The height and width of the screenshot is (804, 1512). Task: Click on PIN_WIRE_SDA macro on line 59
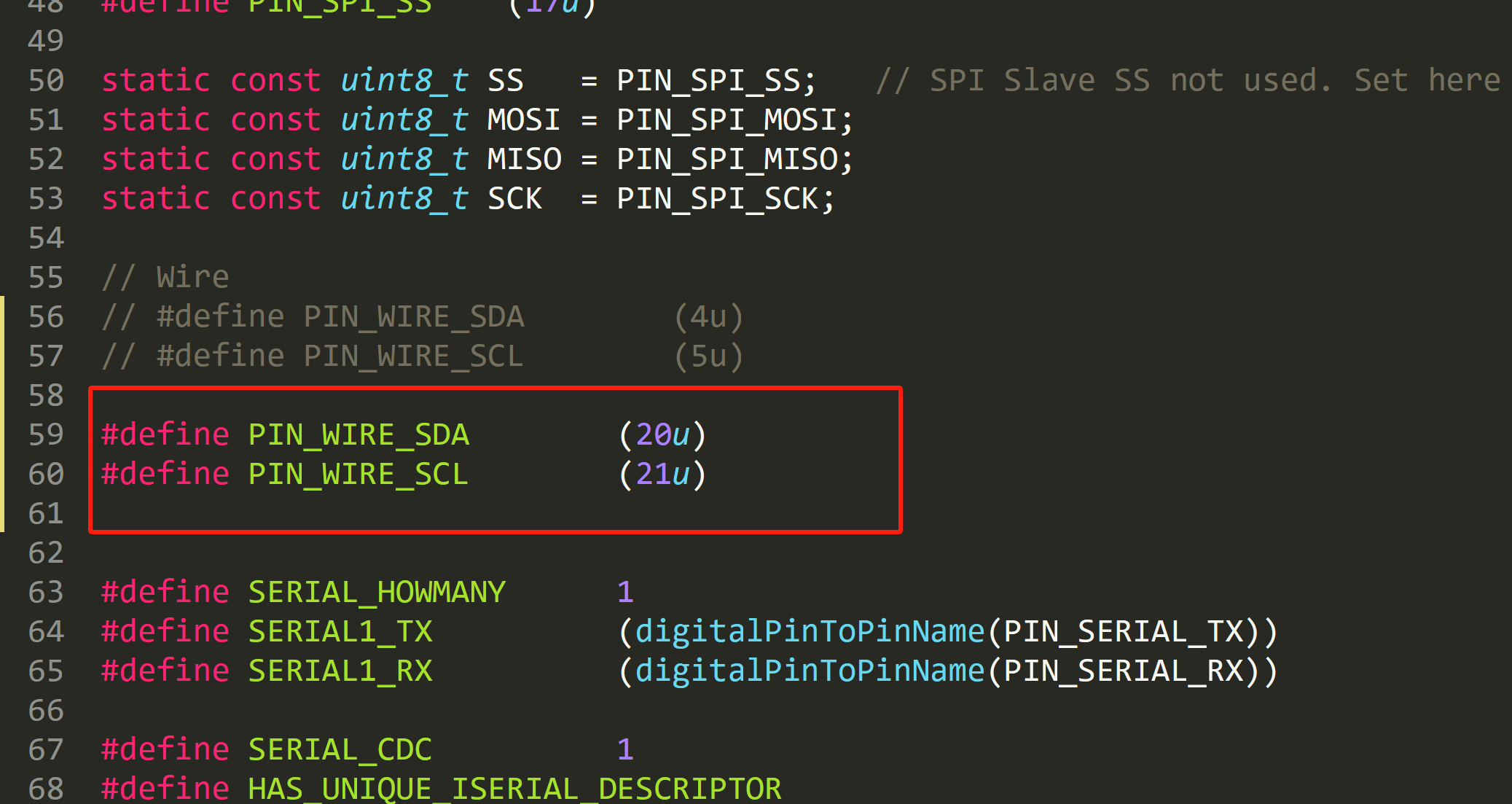[x=358, y=434]
